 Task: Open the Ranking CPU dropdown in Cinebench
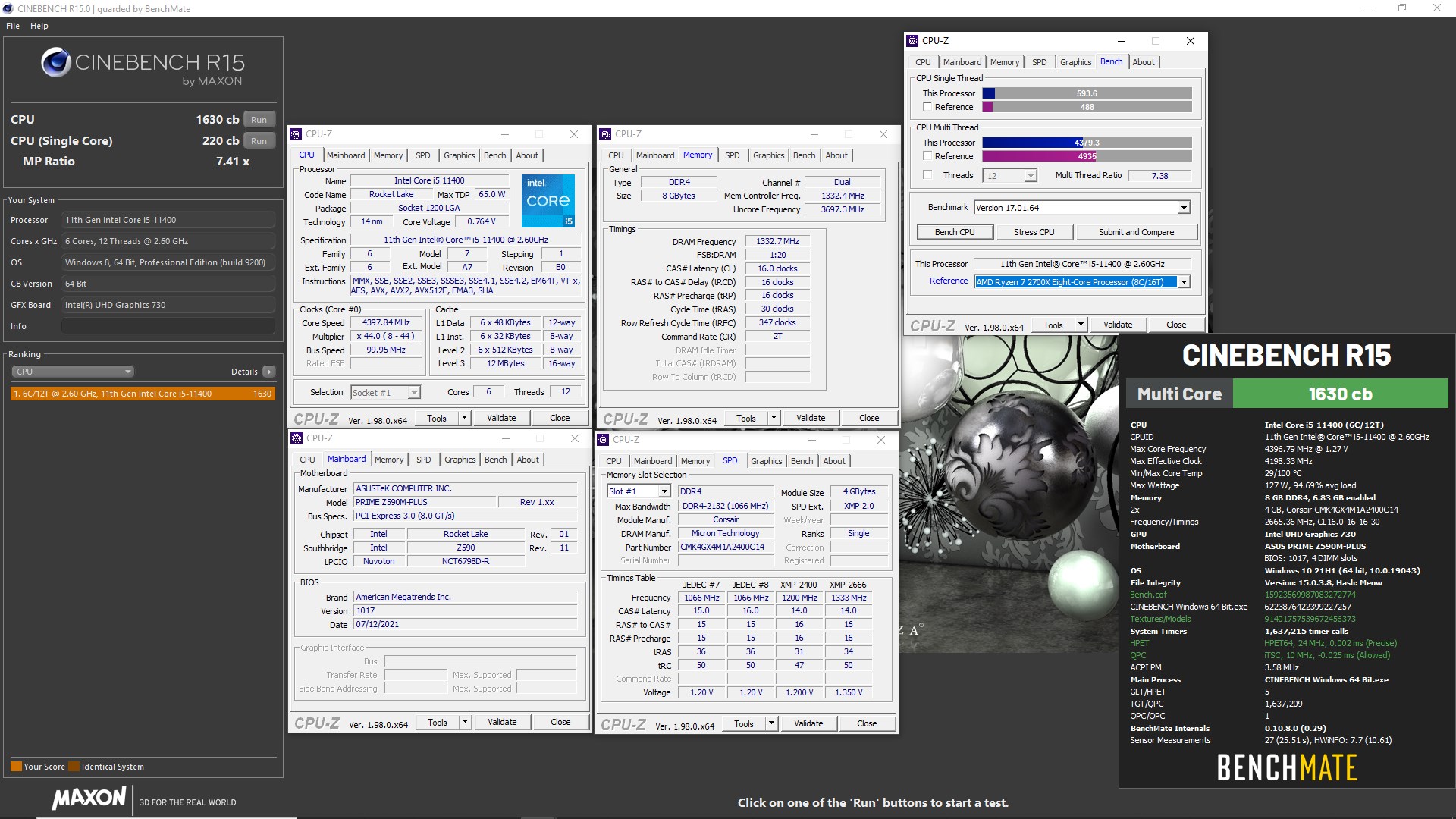point(73,372)
